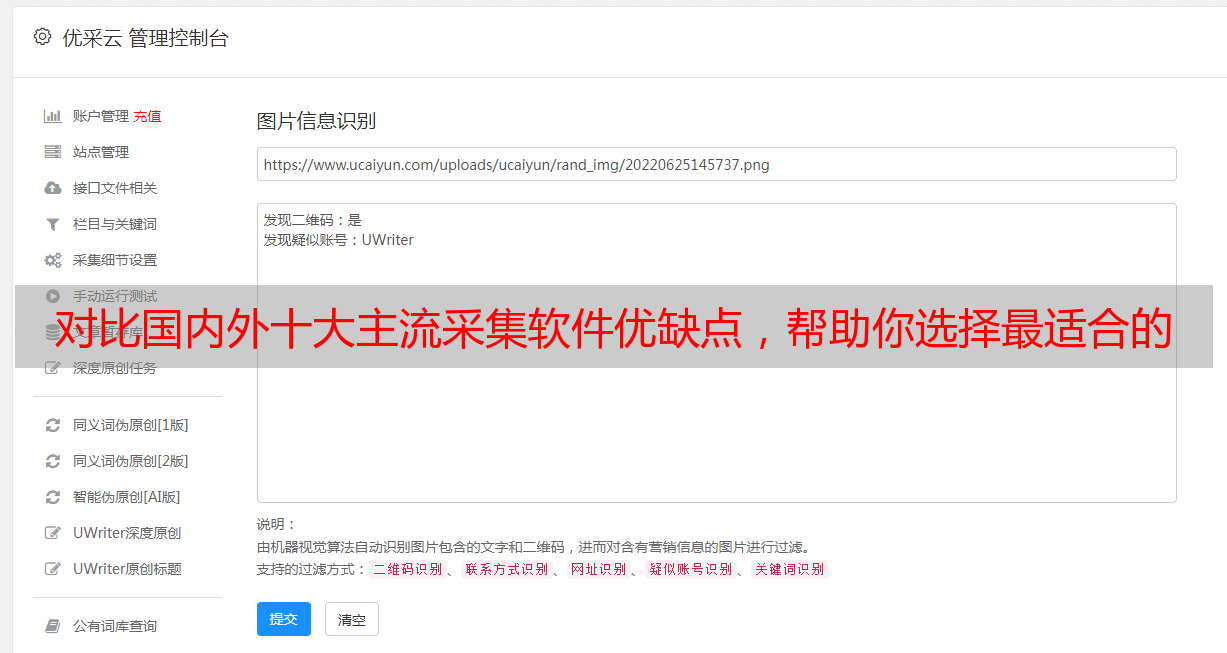Viewport: 1227px width, 653px height.
Task: Open 采集细节设置 page
Action: tap(115, 260)
